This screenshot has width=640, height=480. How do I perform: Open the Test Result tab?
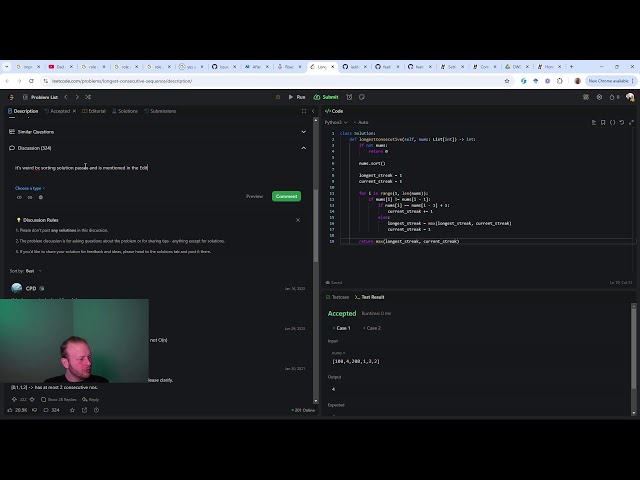[x=370, y=297]
